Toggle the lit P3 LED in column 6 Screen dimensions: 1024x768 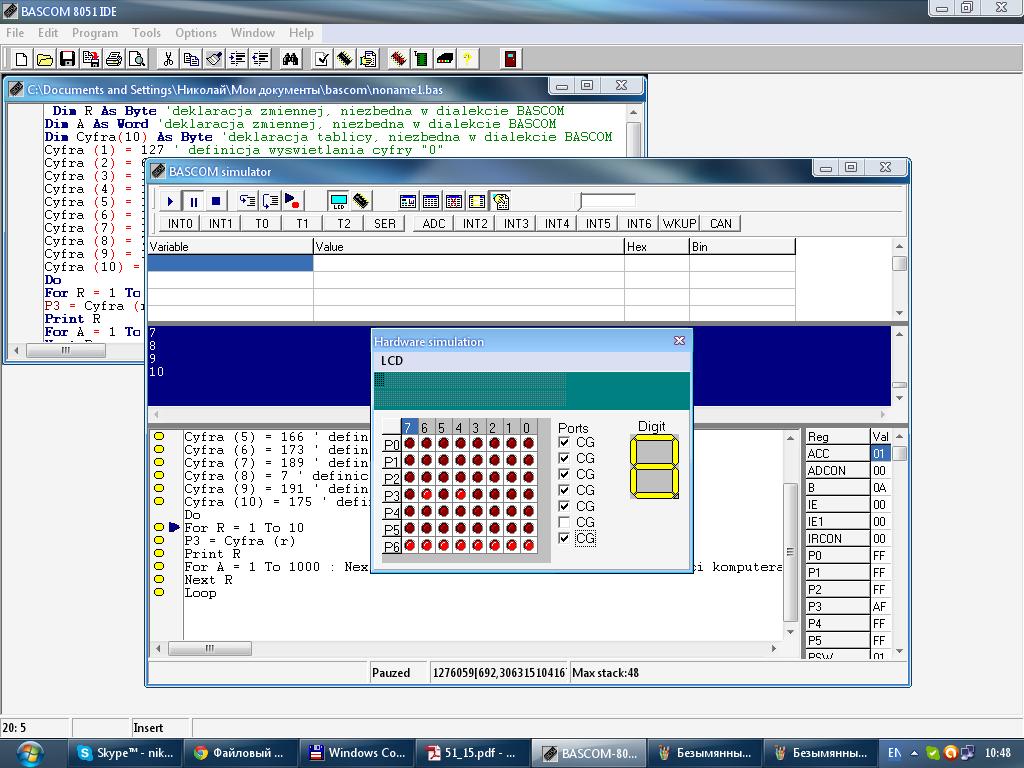click(x=426, y=494)
